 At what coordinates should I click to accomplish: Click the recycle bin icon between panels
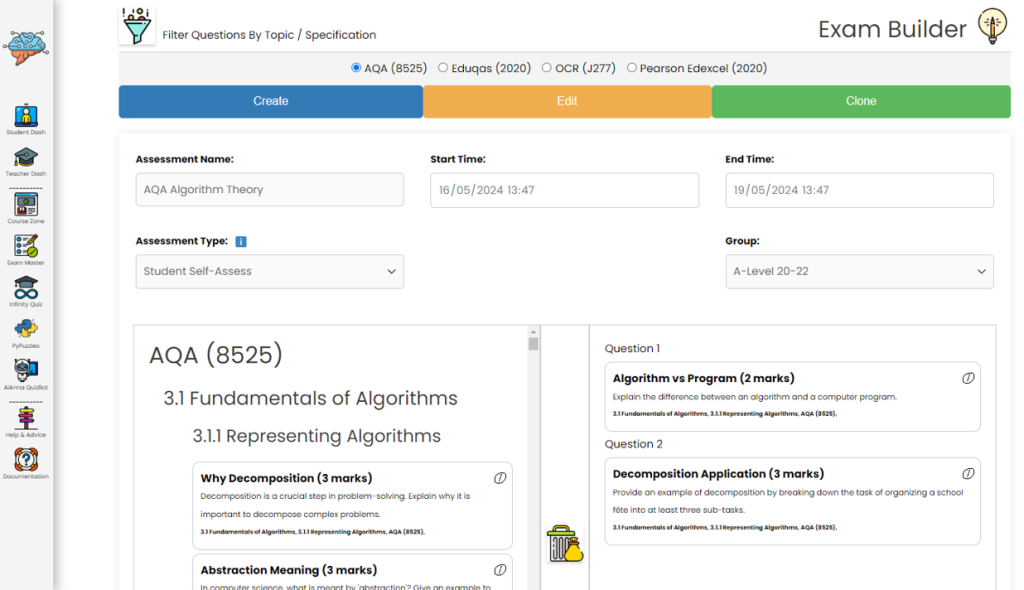[564, 543]
